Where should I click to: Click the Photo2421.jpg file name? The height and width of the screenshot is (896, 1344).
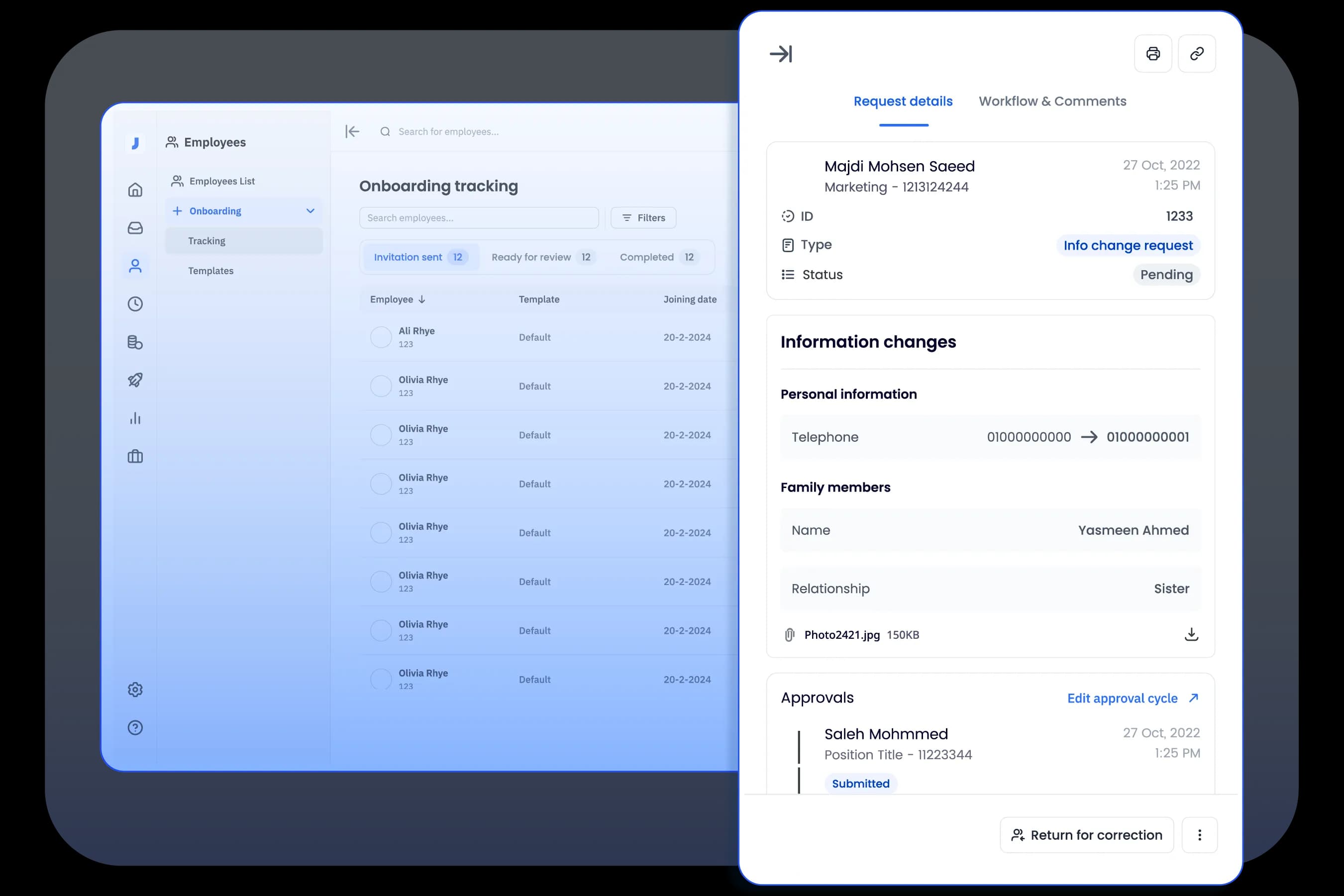click(842, 635)
